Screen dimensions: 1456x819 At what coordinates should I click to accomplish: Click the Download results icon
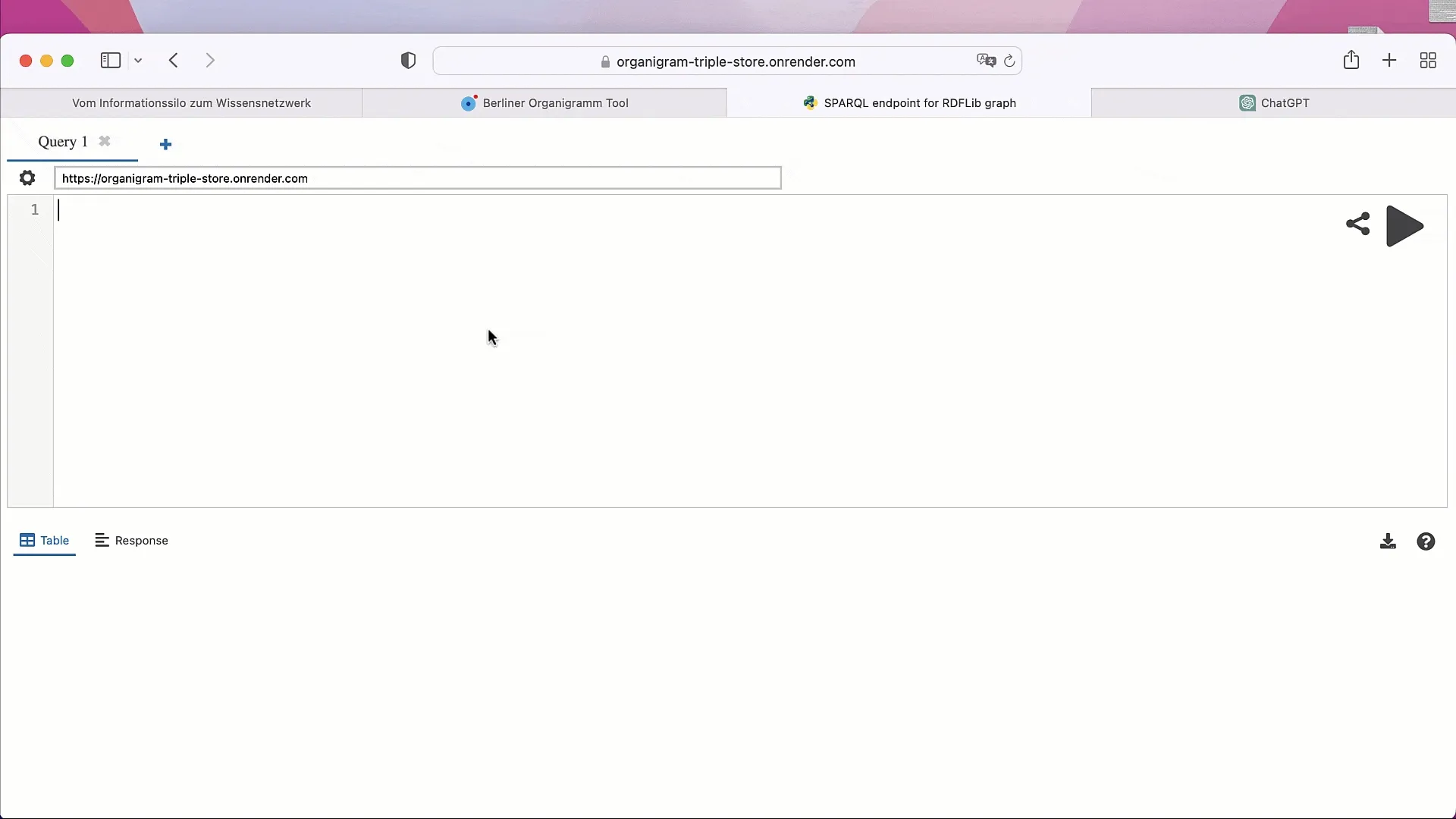point(1388,541)
